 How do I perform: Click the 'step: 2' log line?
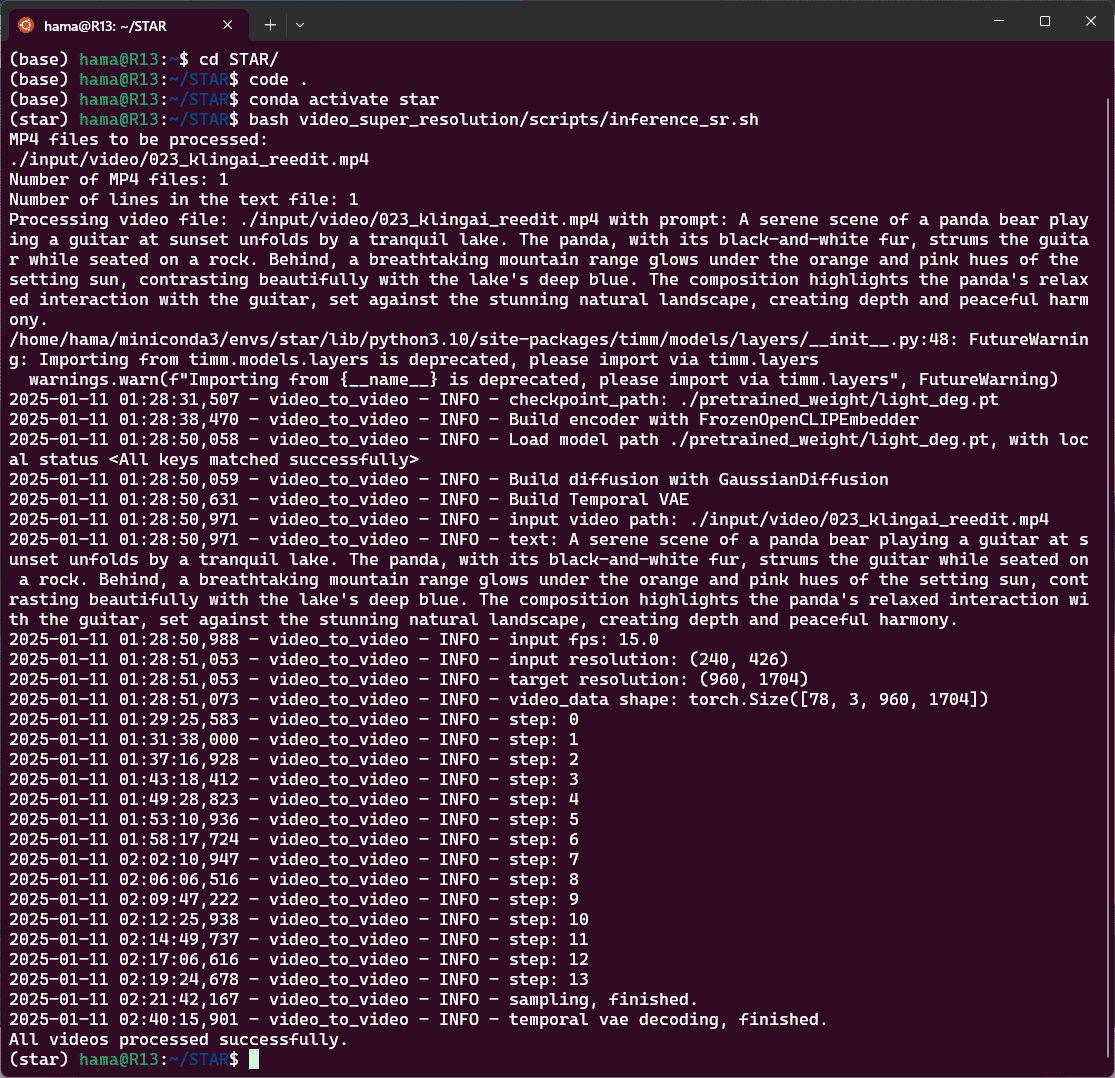click(294, 759)
